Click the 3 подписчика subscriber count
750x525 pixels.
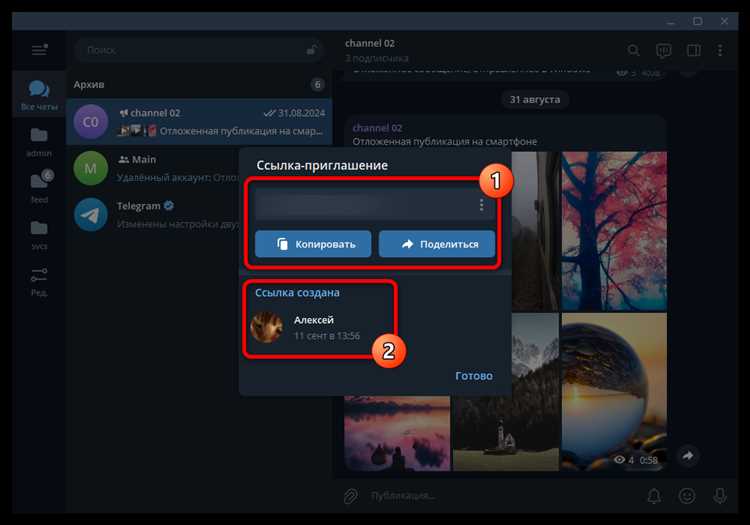point(377,58)
